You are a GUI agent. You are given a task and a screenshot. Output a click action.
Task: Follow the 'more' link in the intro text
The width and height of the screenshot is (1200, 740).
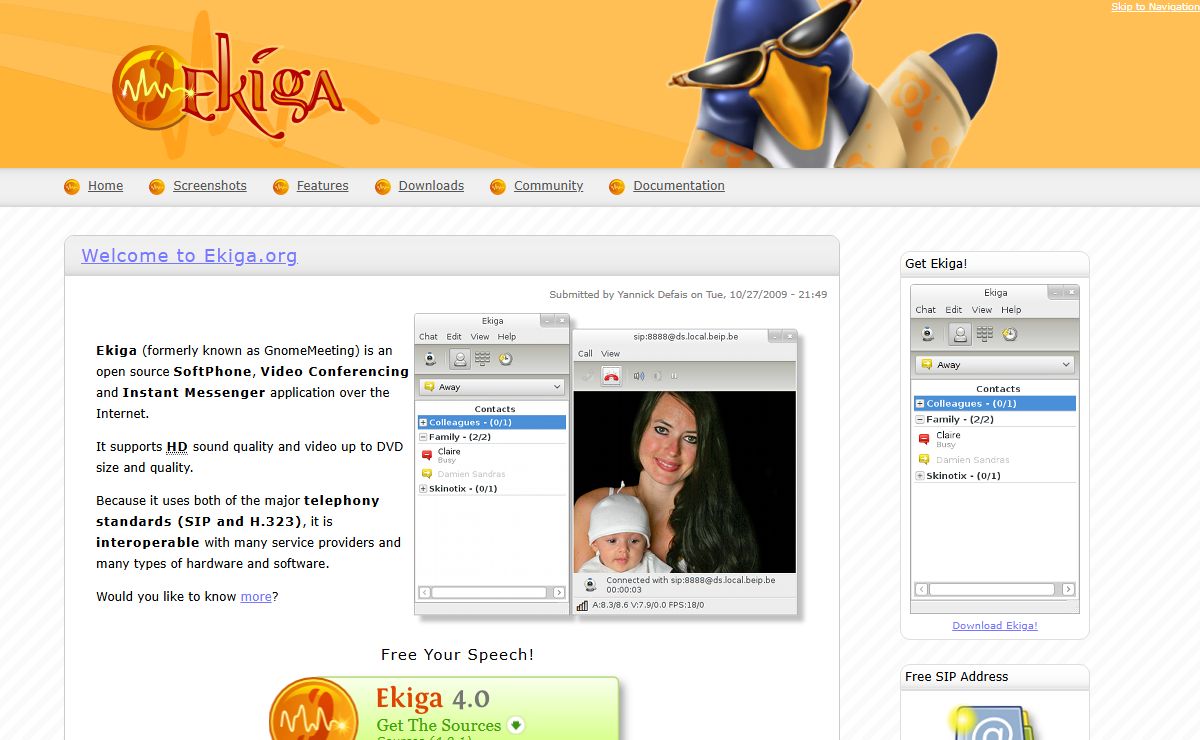click(256, 597)
